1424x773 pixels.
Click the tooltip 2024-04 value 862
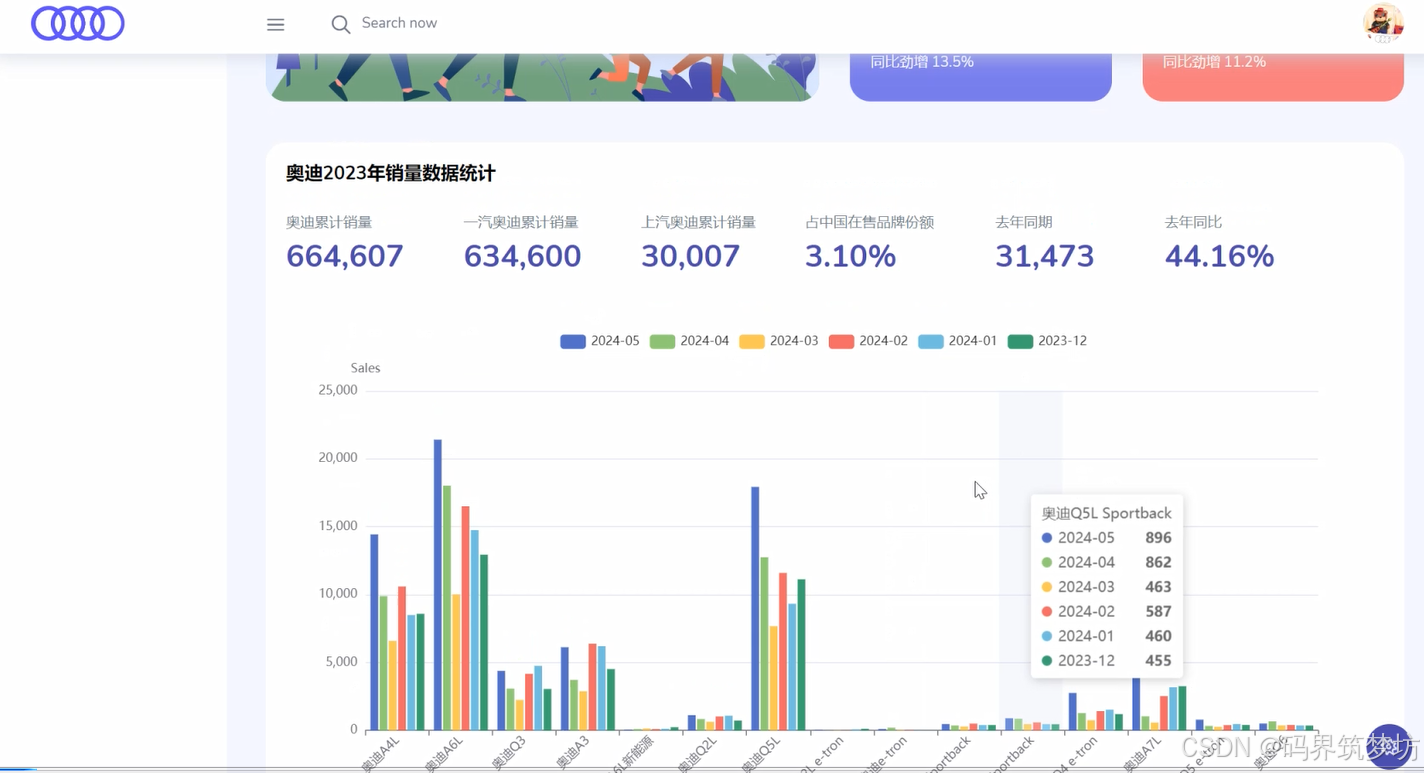point(1158,562)
